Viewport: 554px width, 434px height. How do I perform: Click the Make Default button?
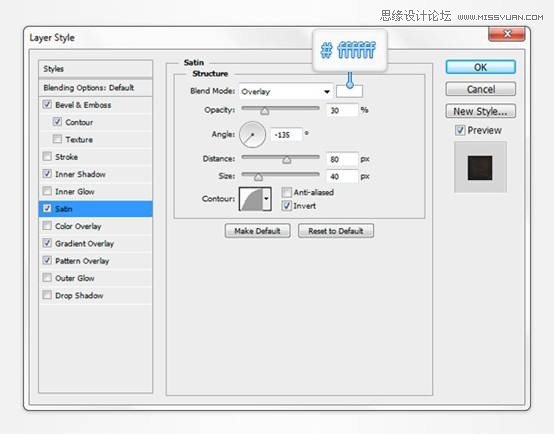coord(258,231)
